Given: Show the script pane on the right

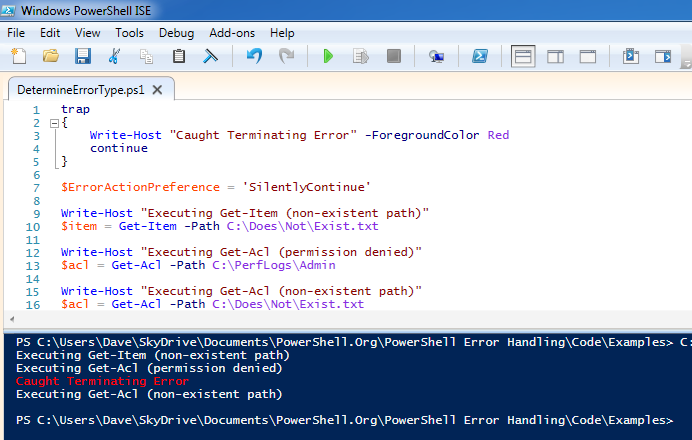Looking at the screenshot, I should [556, 57].
